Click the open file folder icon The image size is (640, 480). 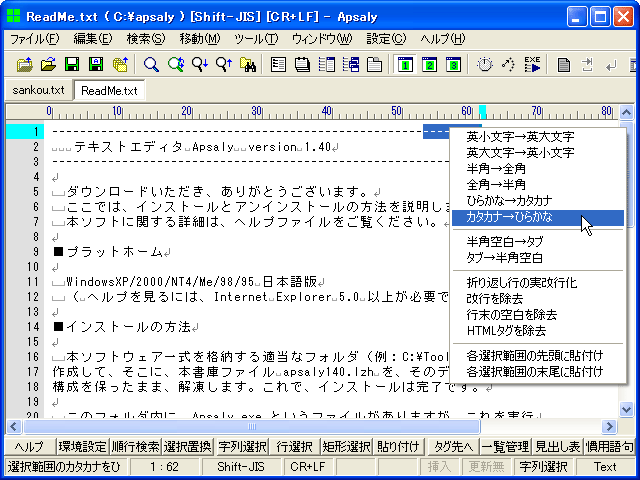point(47,65)
